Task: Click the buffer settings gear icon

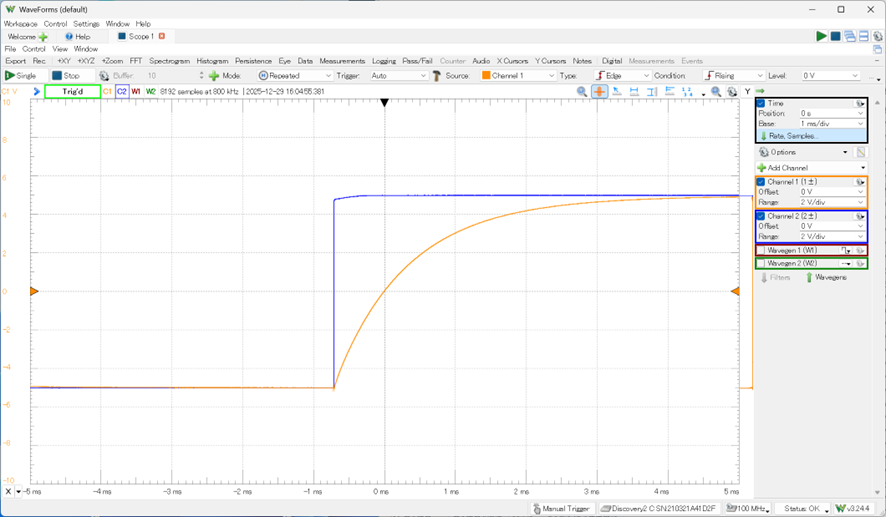Action: (104, 75)
